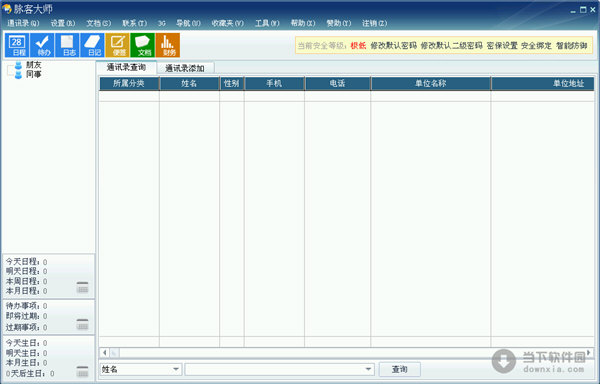This screenshot has height=384, width=600.
Task: Click the 智能防御 link
Action: click(x=571, y=46)
